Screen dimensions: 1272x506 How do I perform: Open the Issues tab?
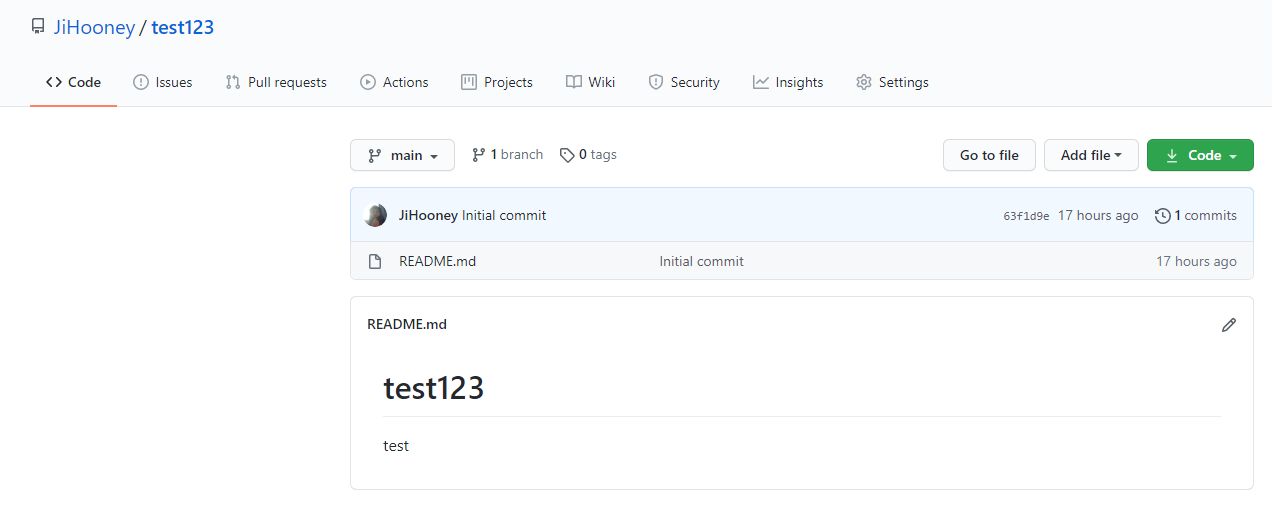tap(162, 82)
